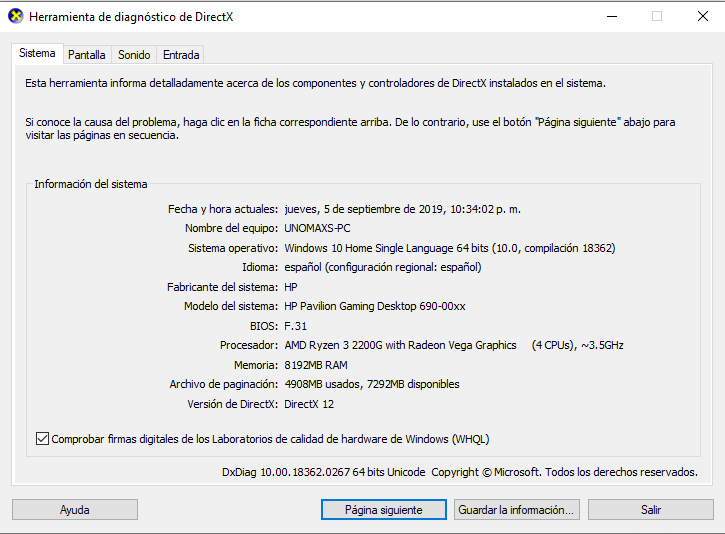Exit with the Salir button
The height and width of the screenshot is (534, 725).
click(651, 509)
